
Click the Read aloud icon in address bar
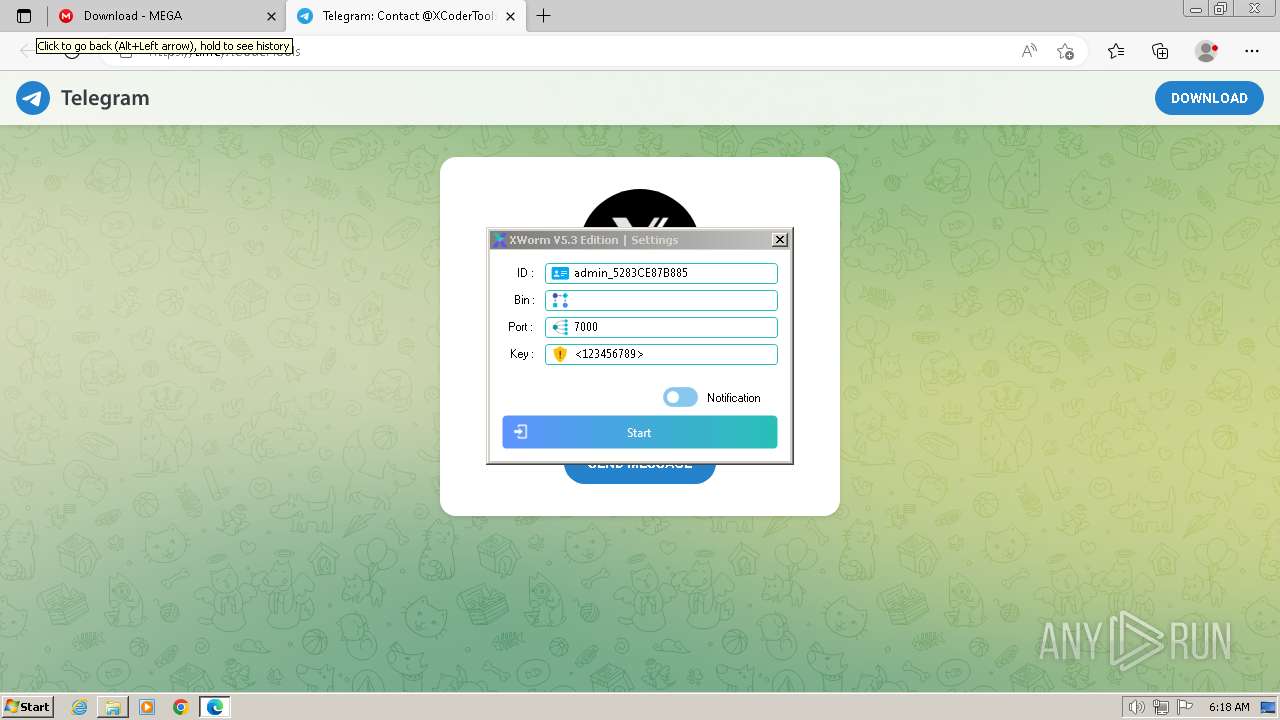(1029, 51)
